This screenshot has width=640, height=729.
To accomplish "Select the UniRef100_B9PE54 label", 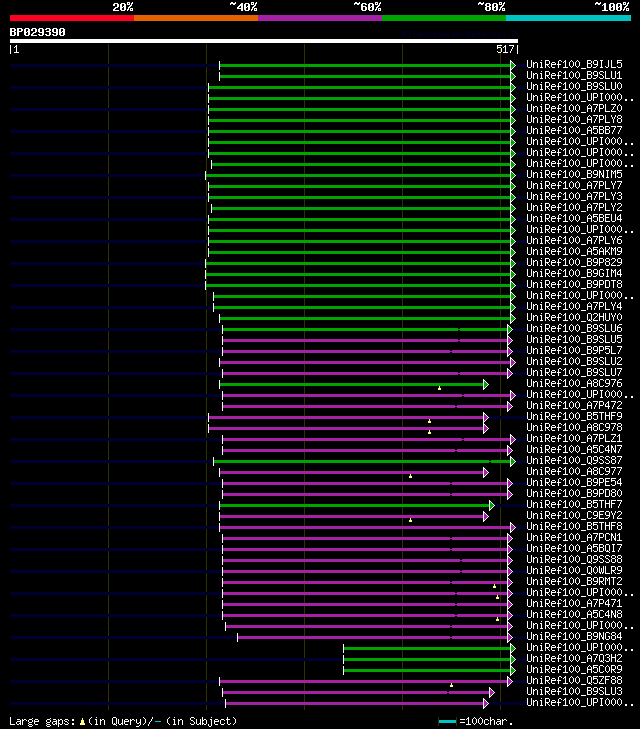I will pos(574,483).
